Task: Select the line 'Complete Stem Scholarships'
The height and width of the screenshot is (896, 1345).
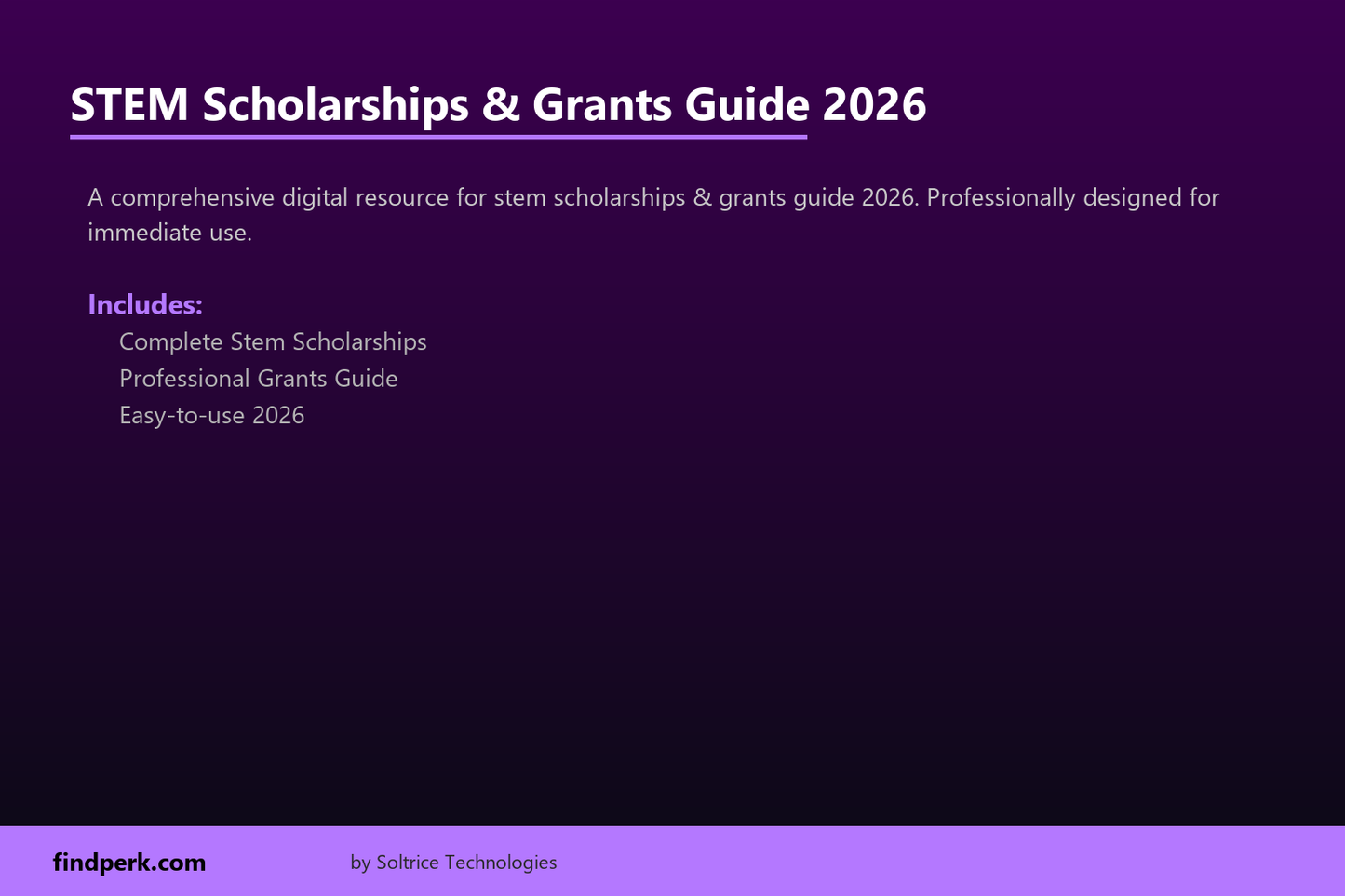Action: click(273, 341)
